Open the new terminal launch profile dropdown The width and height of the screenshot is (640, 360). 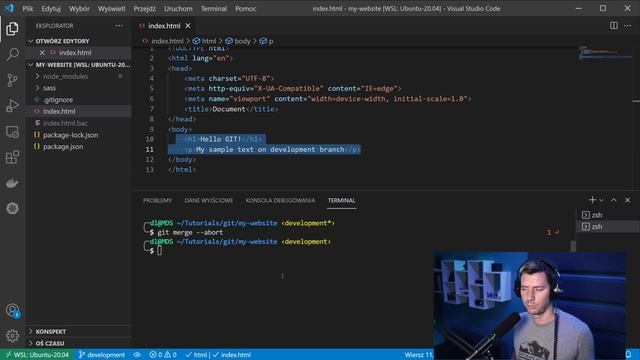tap(601, 200)
